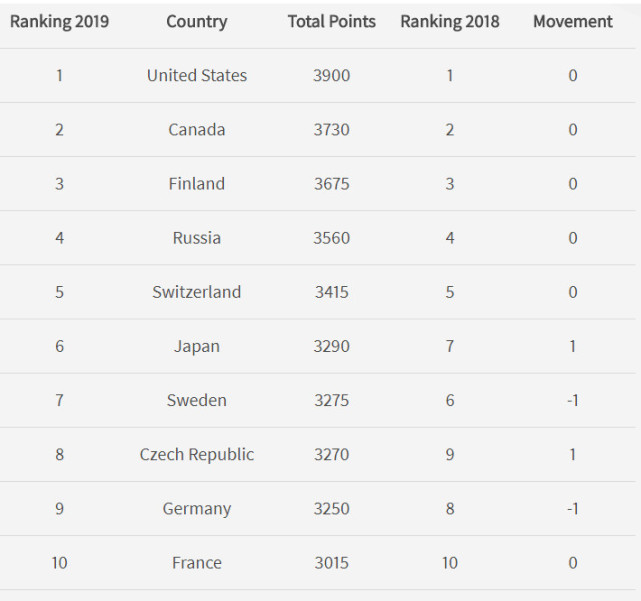Image resolution: width=641 pixels, height=601 pixels.
Task: Click Czech Republic in the table
Action: (197, 454)
